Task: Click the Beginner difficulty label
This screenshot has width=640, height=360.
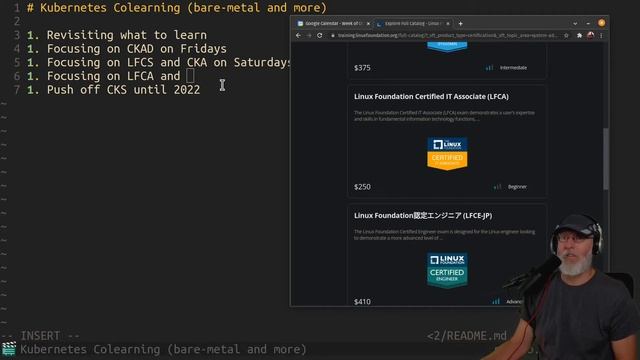Action: 517,187
